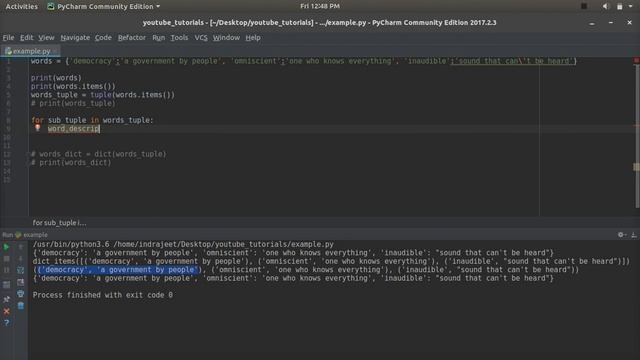
Task: Open Run panel settings gear icon
Action: [621, 235]
